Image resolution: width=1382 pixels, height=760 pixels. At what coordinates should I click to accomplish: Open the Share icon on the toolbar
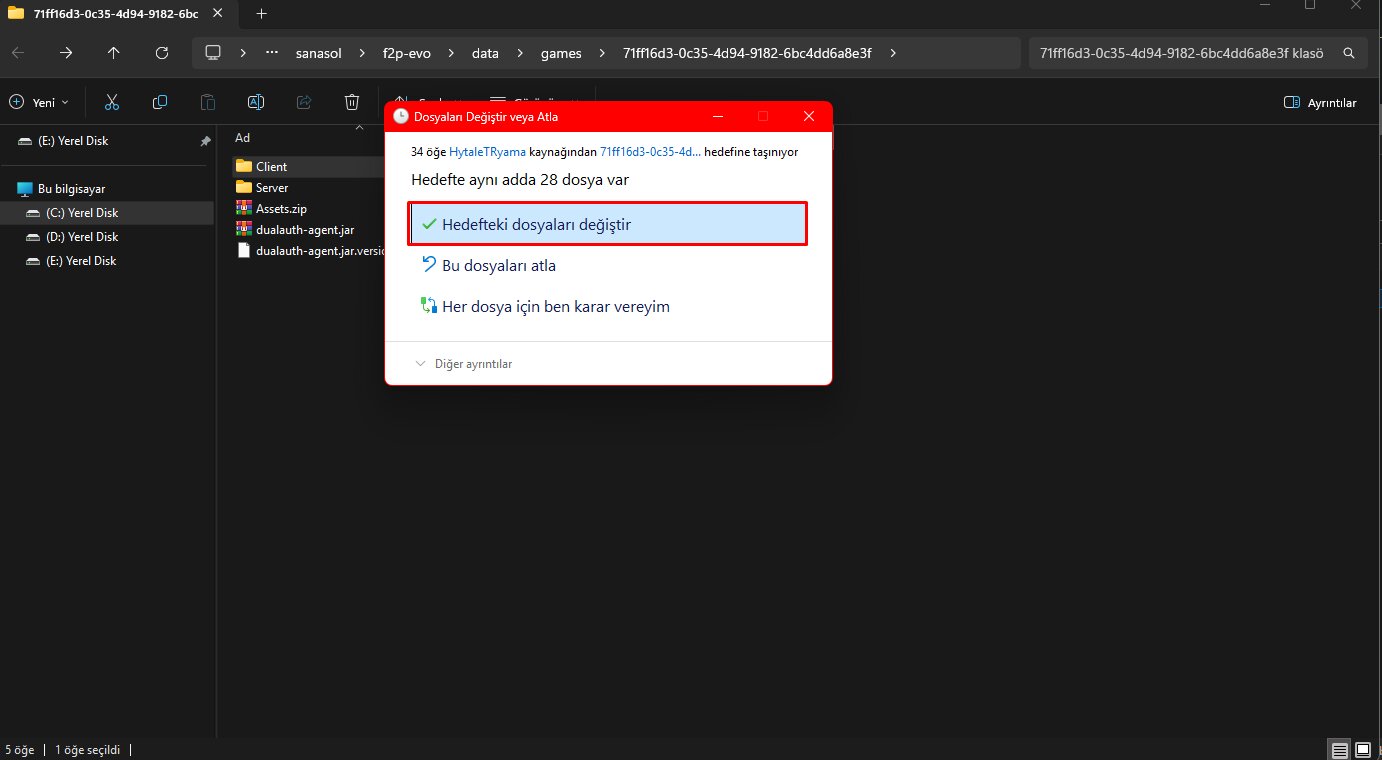tap(303, 101)
